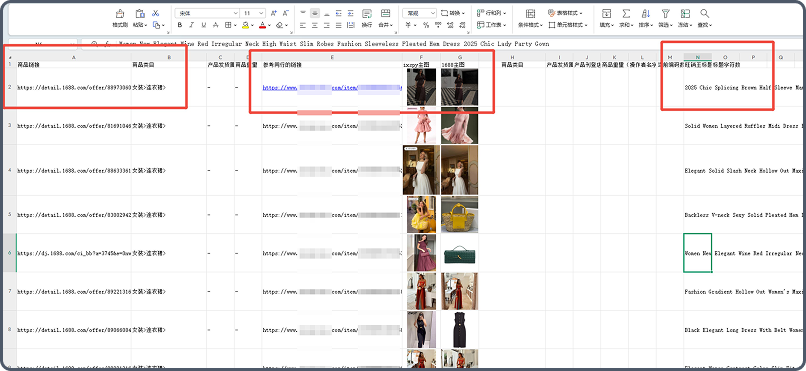The image size is (806, 371).
Task: Click the Wrap Text icon
Action: (x=367, y=14)
